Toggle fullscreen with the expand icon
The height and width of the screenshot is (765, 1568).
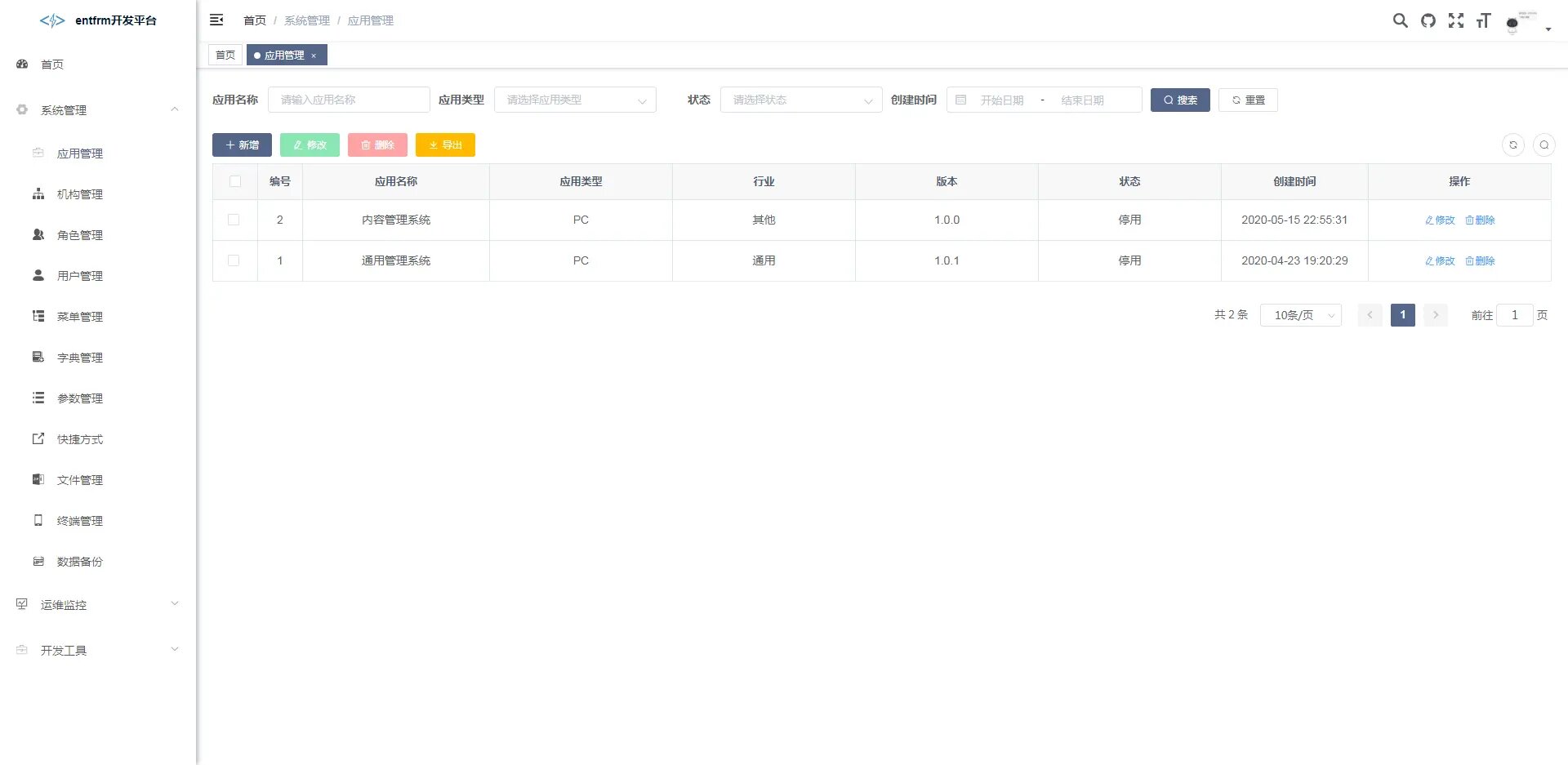[x=1455, y=20]
